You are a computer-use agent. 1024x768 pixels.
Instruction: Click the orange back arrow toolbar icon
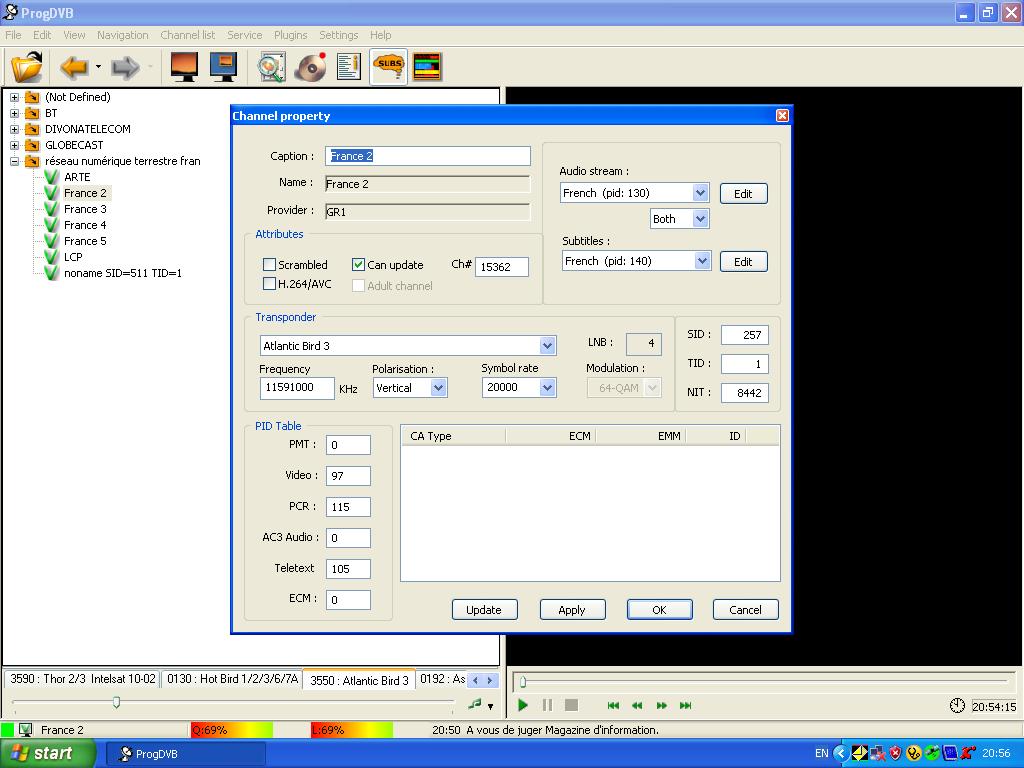click(x=74, y=67)
